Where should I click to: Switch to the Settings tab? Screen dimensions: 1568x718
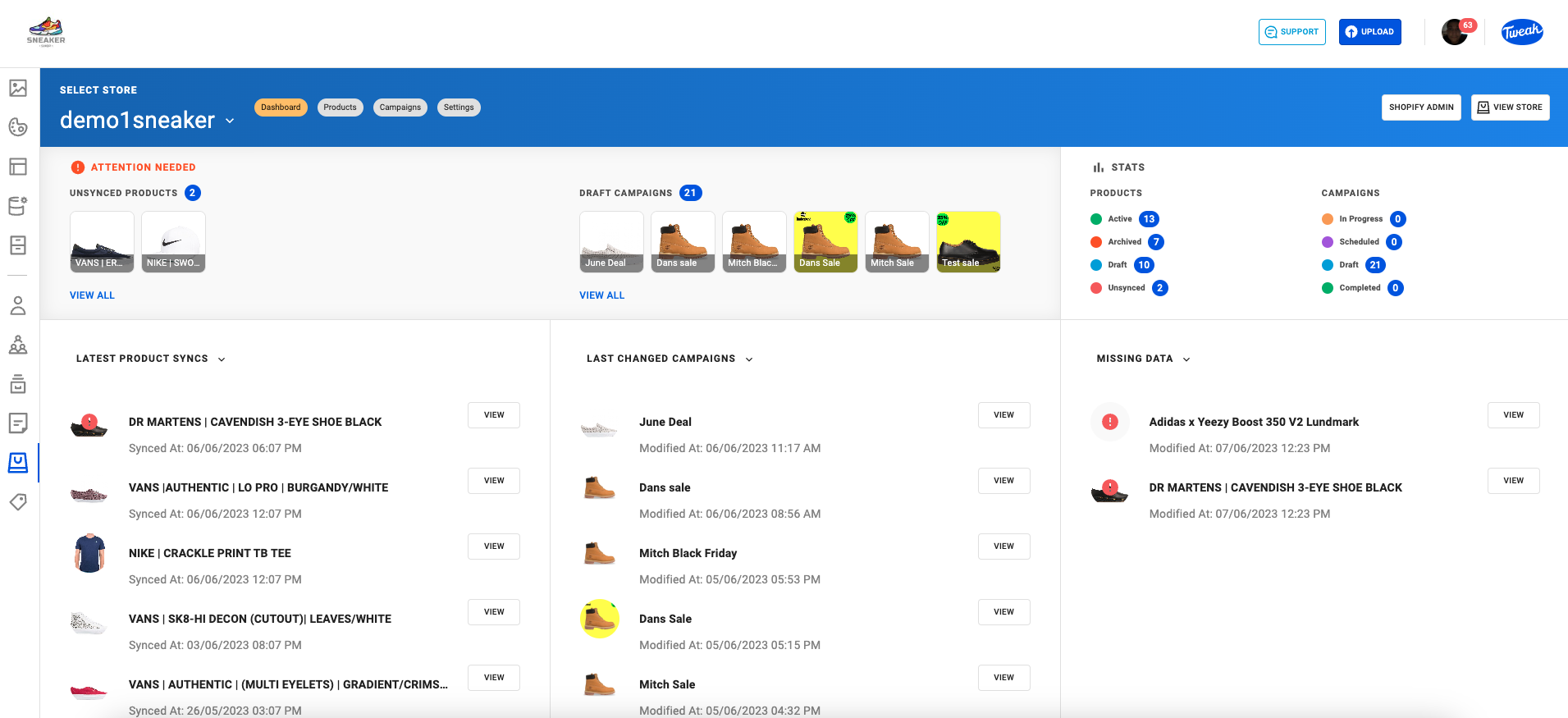pos(459,107)
